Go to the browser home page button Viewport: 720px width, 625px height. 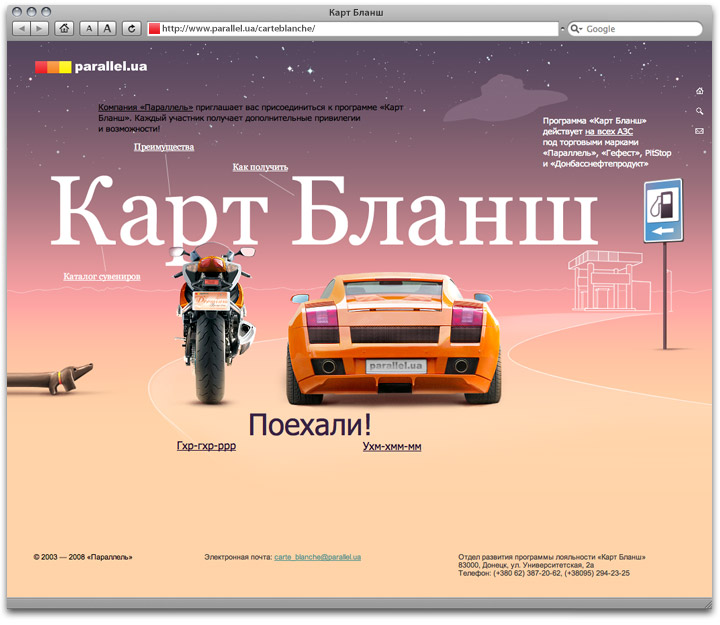click(64, 29)
